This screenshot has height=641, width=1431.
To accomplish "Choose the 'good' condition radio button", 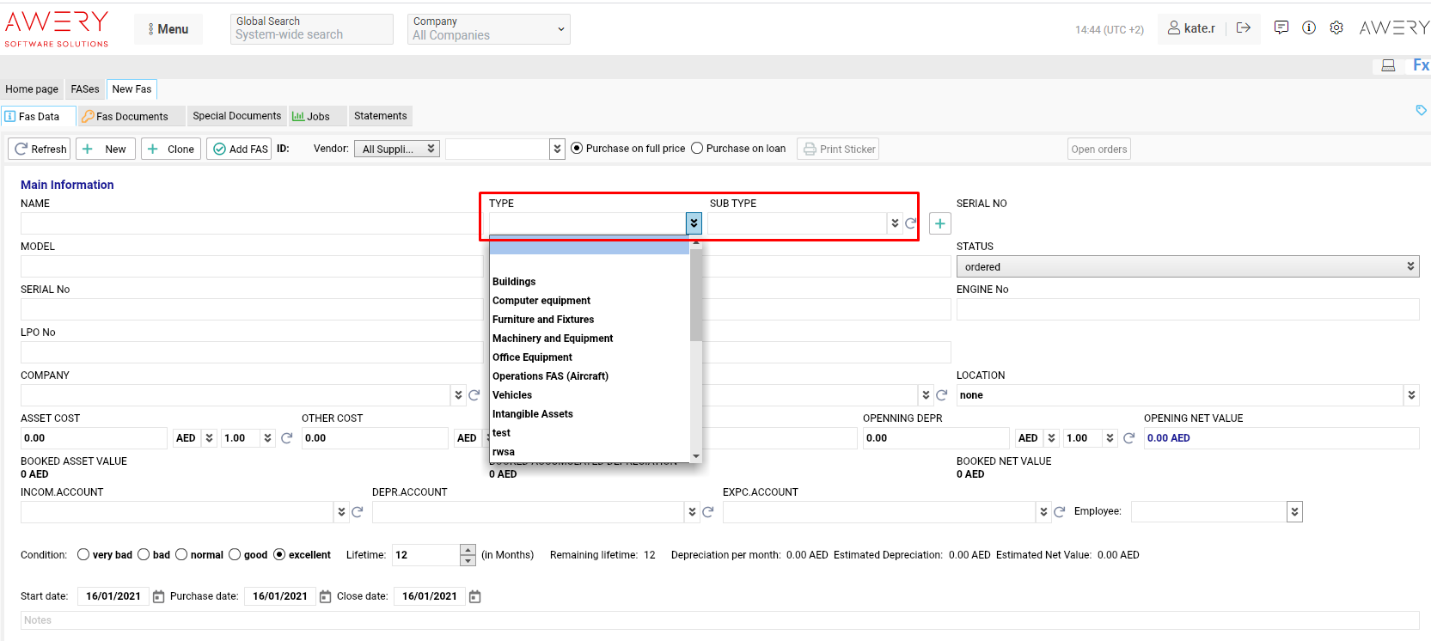I will coord(235,555).
